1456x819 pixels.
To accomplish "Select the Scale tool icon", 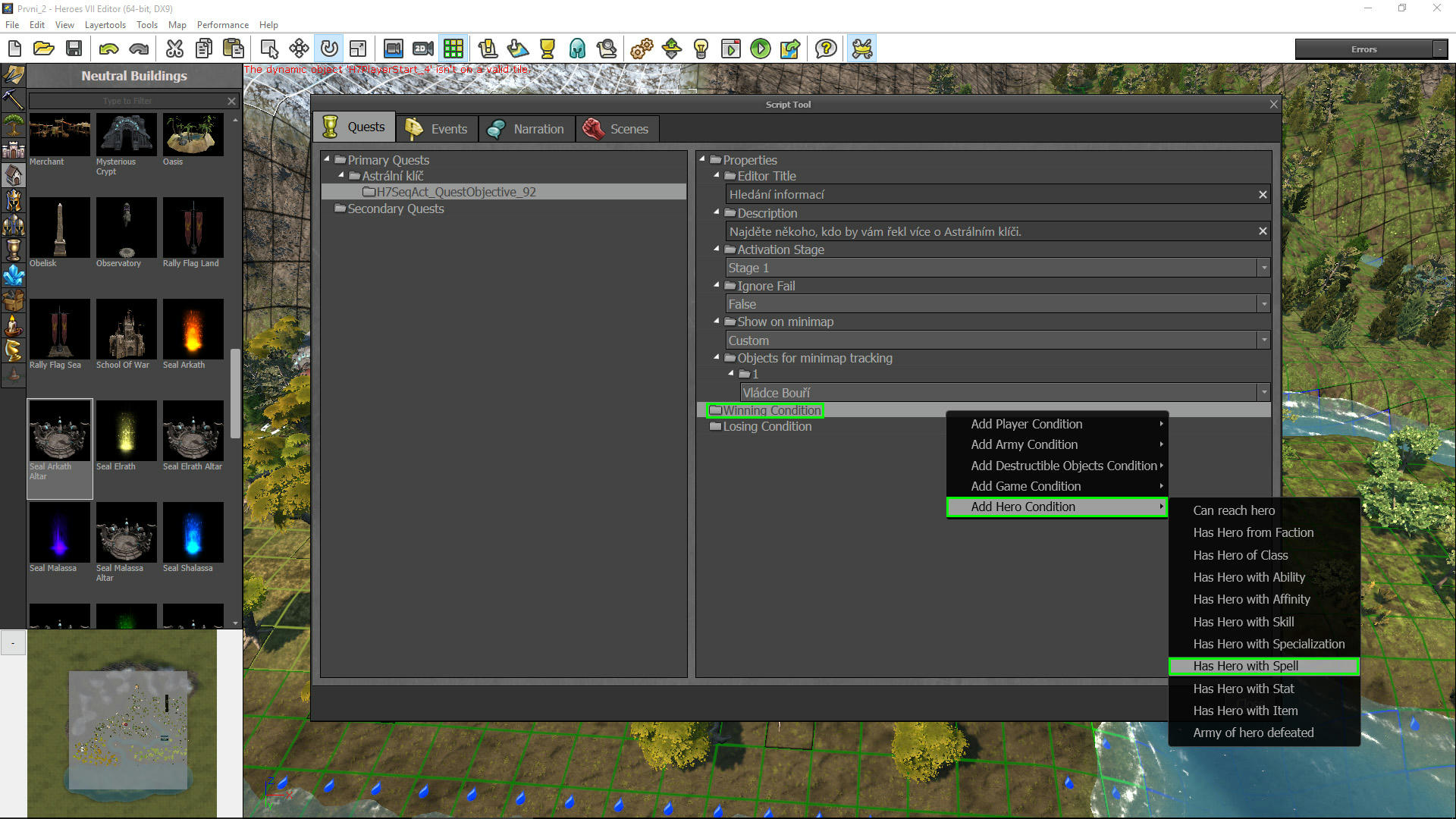I will click(358, 49).
